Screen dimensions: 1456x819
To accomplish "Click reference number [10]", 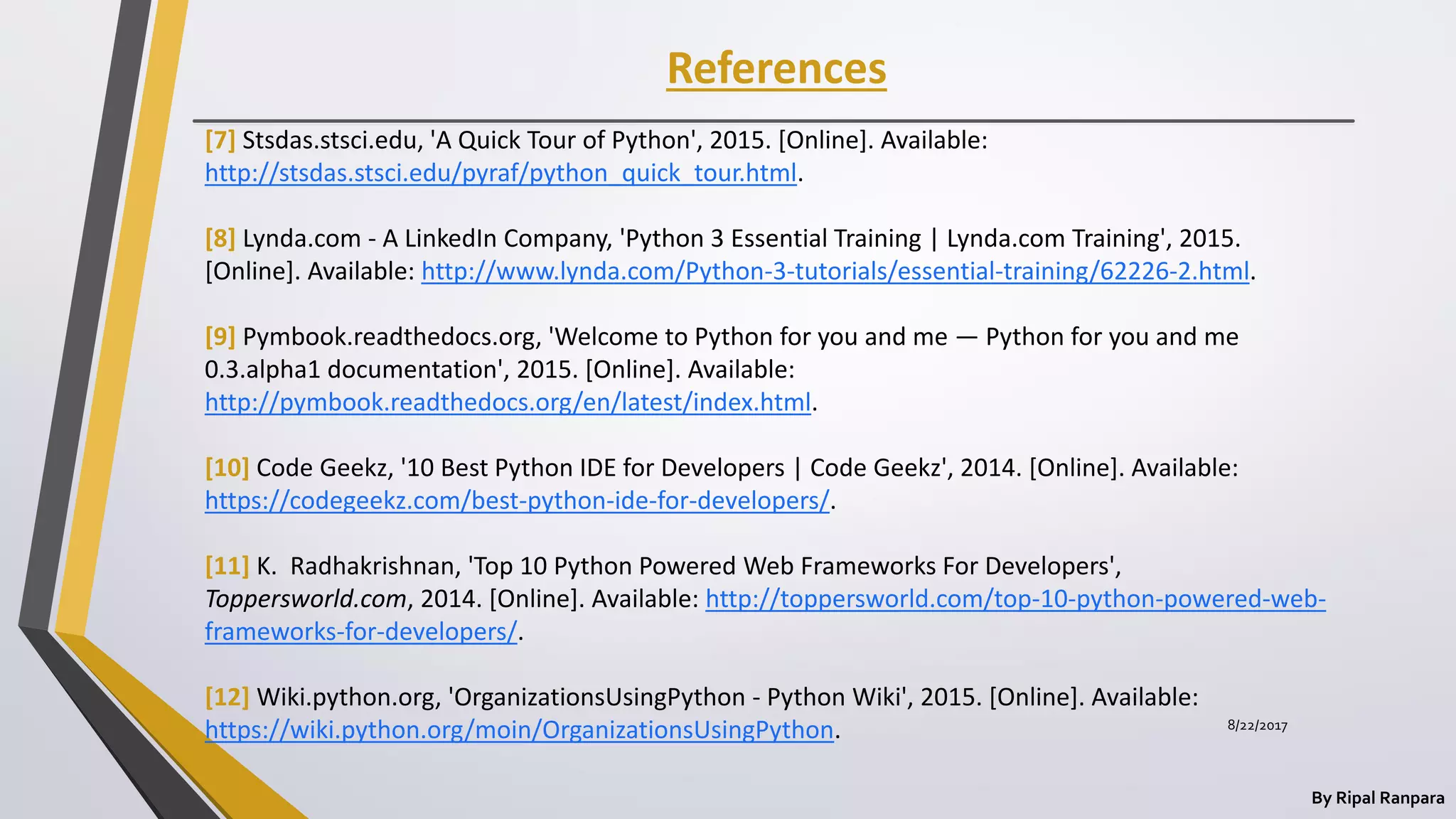I will pos(227,468).
